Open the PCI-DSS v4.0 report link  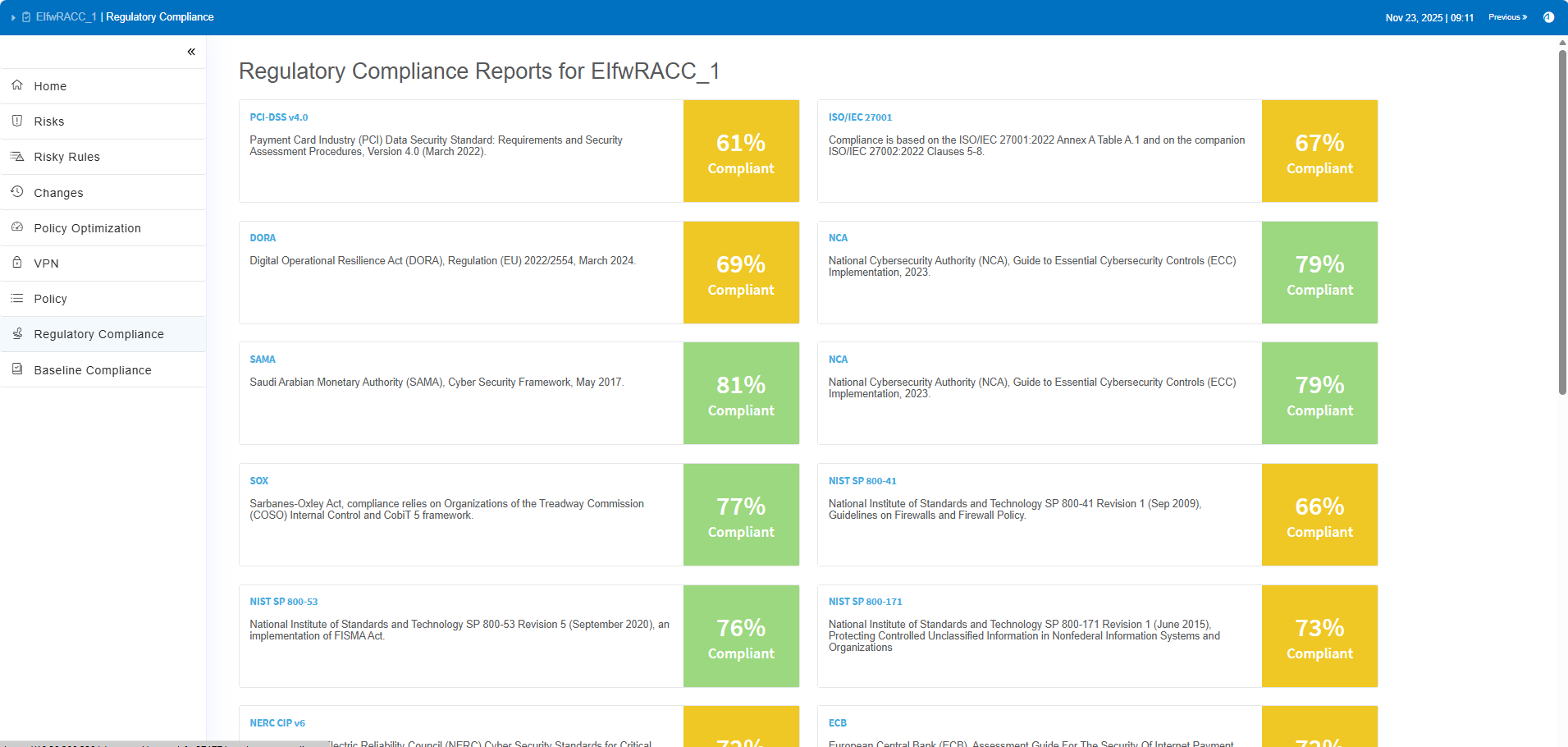click(279, 117)
